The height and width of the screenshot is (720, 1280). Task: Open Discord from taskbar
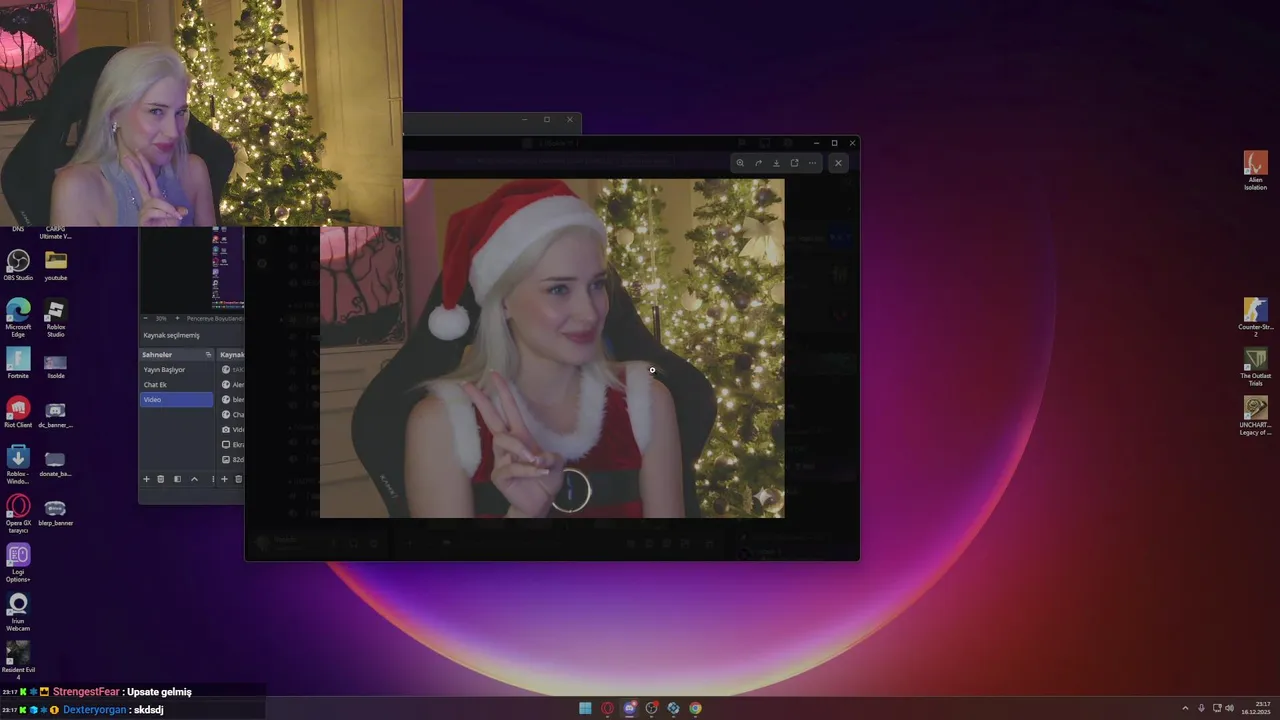629,708
